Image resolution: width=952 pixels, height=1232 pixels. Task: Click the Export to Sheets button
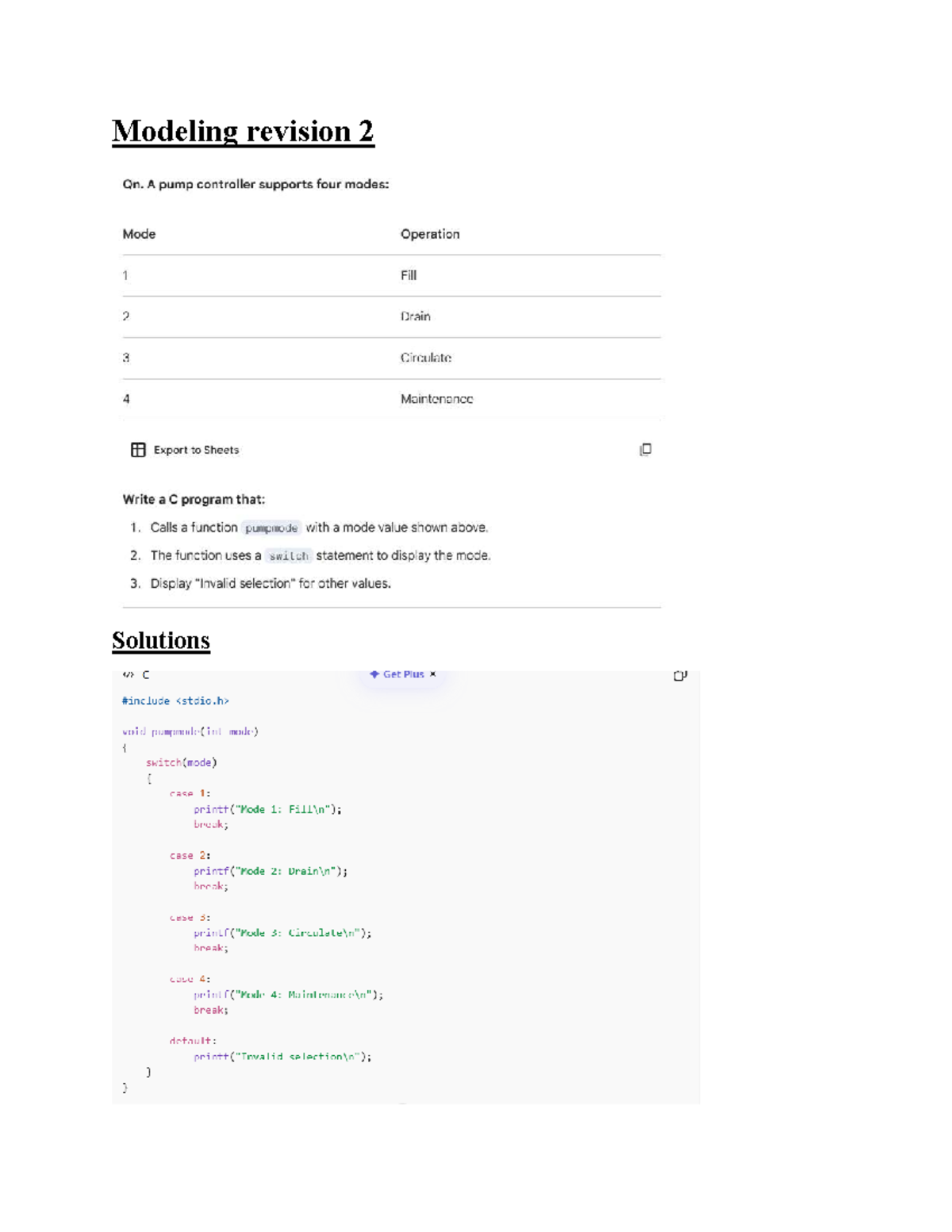tap(185, 450)
